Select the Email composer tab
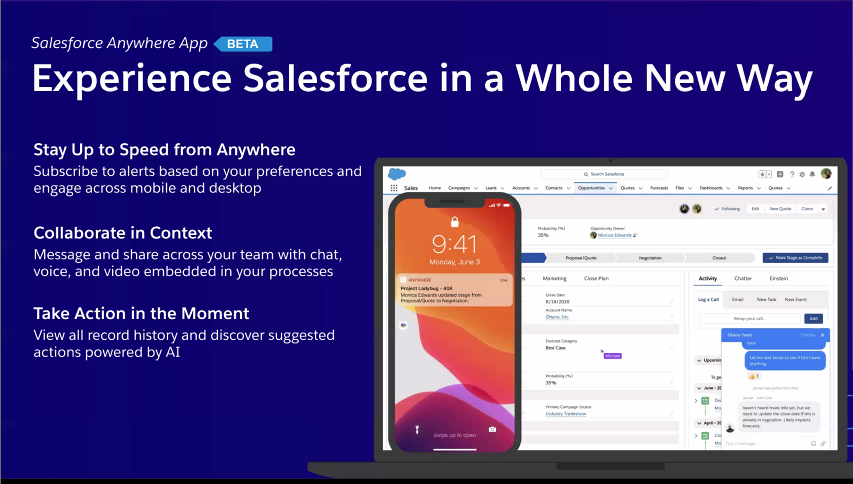This screenshot has height=484, width=853. click(x=738, y=300)
